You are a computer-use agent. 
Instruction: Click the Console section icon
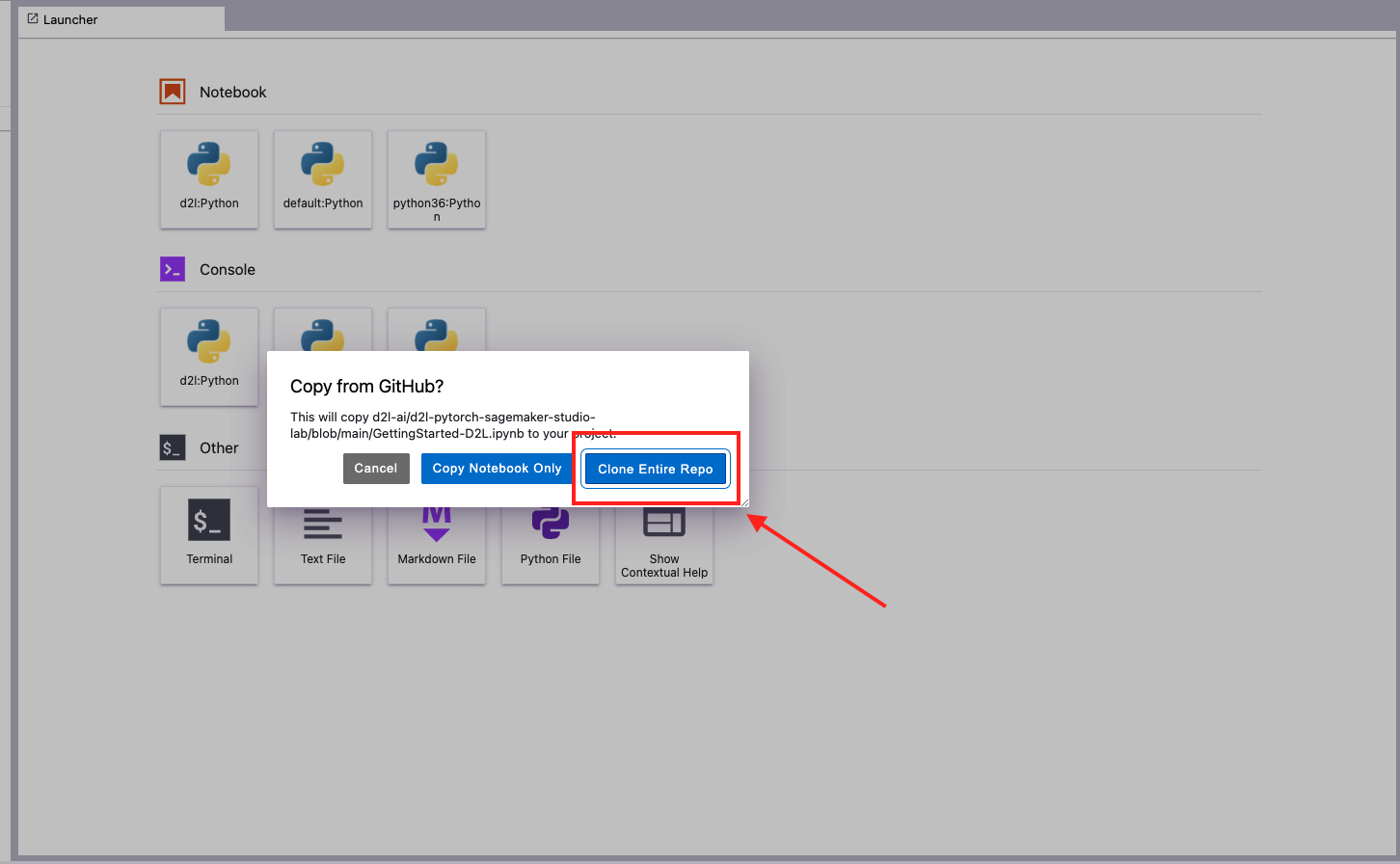click(x=172, y=269)
